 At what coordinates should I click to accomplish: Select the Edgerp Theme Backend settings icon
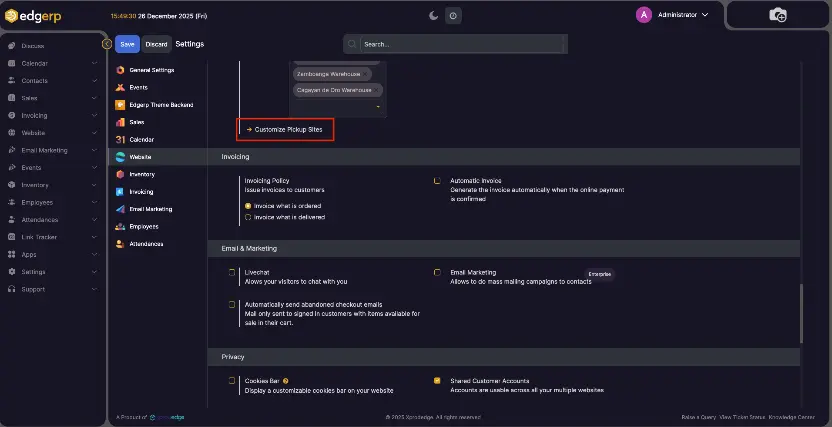pyautogui.click(x=120, y=105)
